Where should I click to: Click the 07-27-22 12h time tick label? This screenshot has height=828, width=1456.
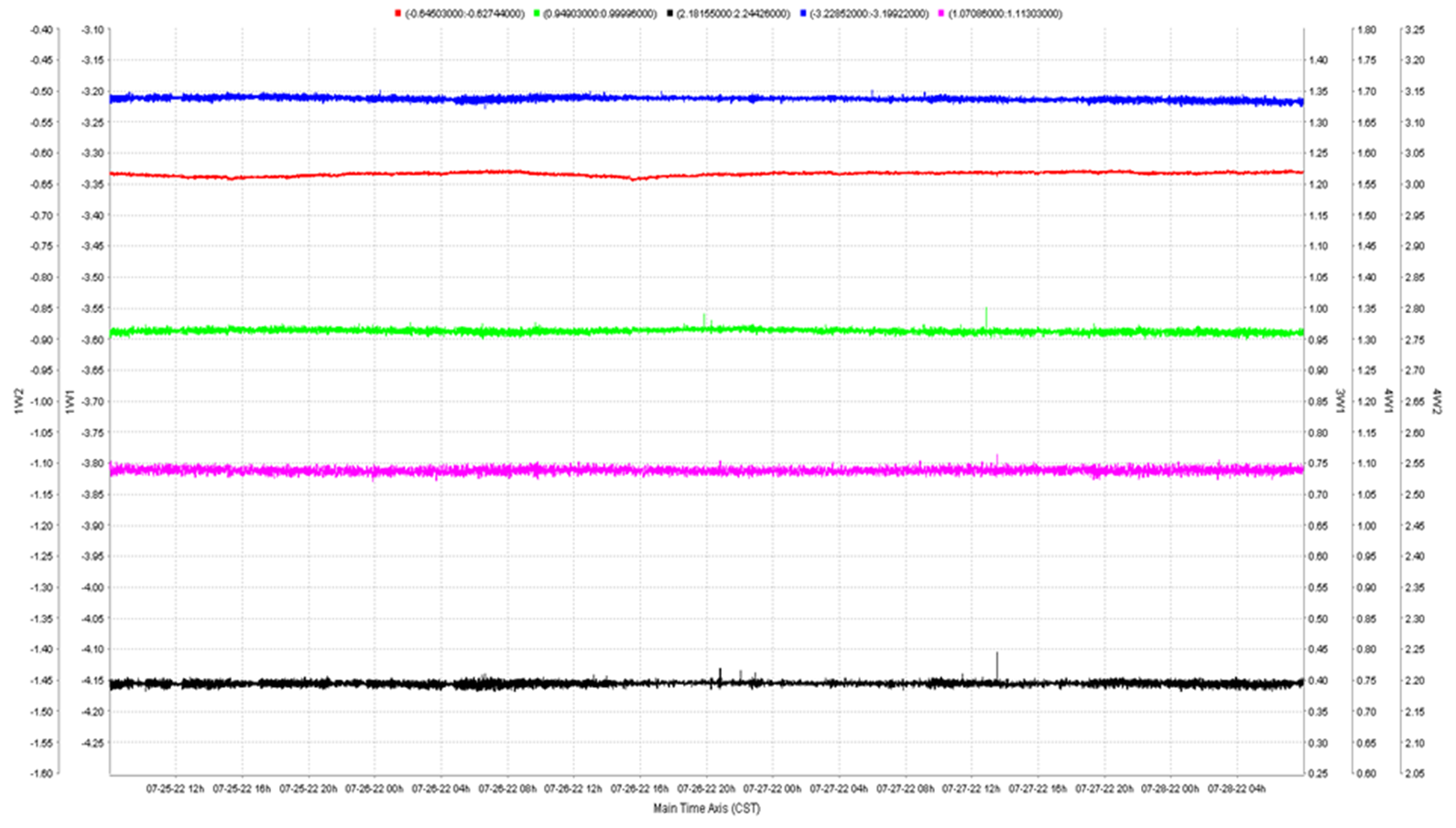[971, 788]
